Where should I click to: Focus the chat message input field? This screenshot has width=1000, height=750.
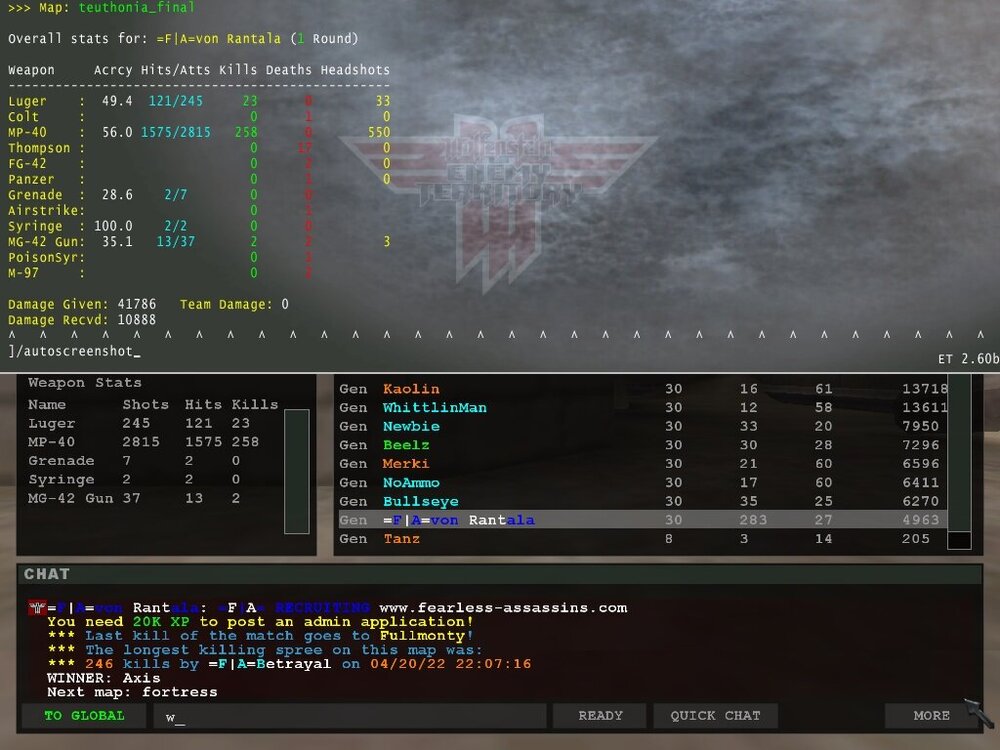point(349,716)
